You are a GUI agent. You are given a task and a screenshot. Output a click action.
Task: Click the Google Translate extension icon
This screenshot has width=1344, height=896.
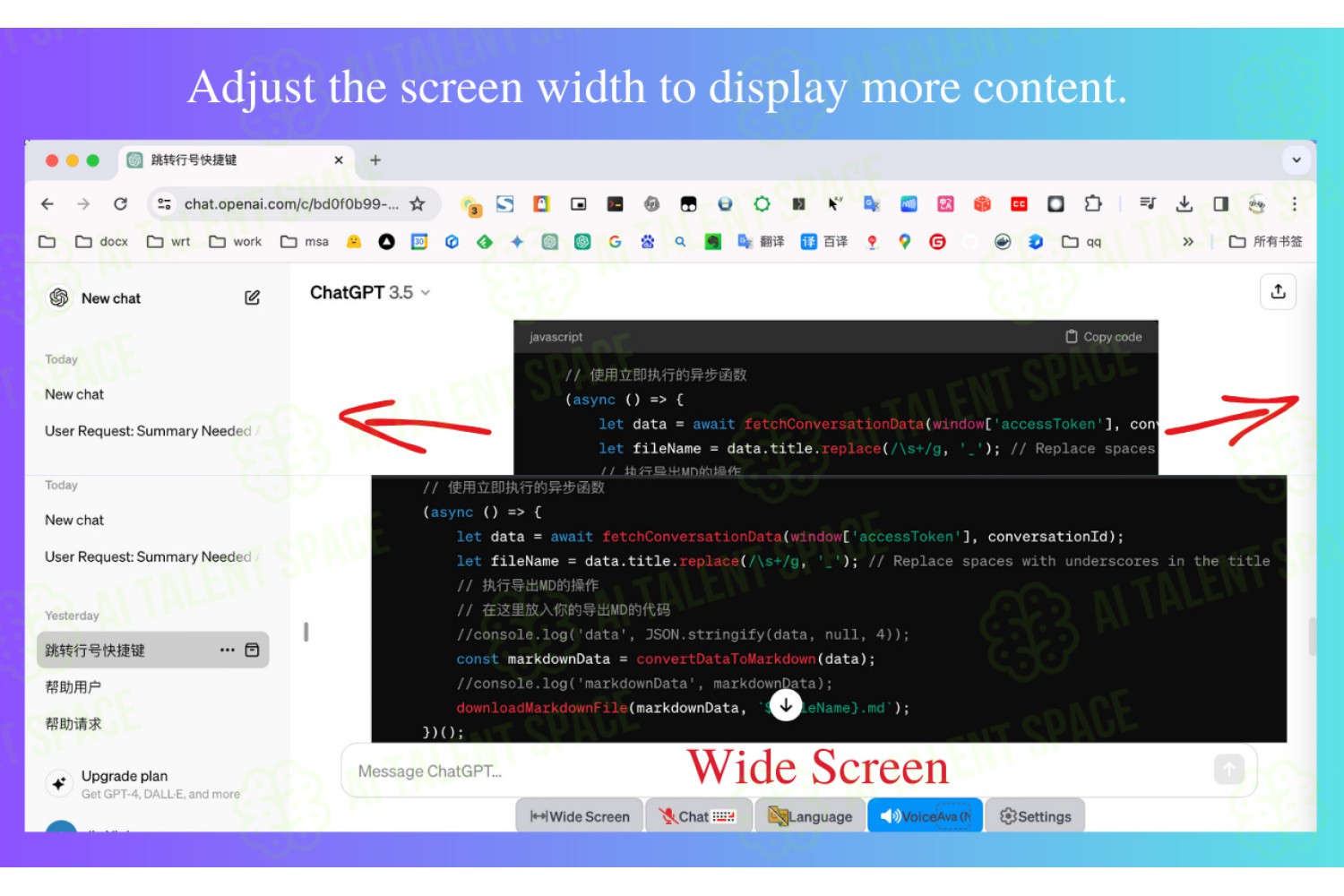coord(872,204)
